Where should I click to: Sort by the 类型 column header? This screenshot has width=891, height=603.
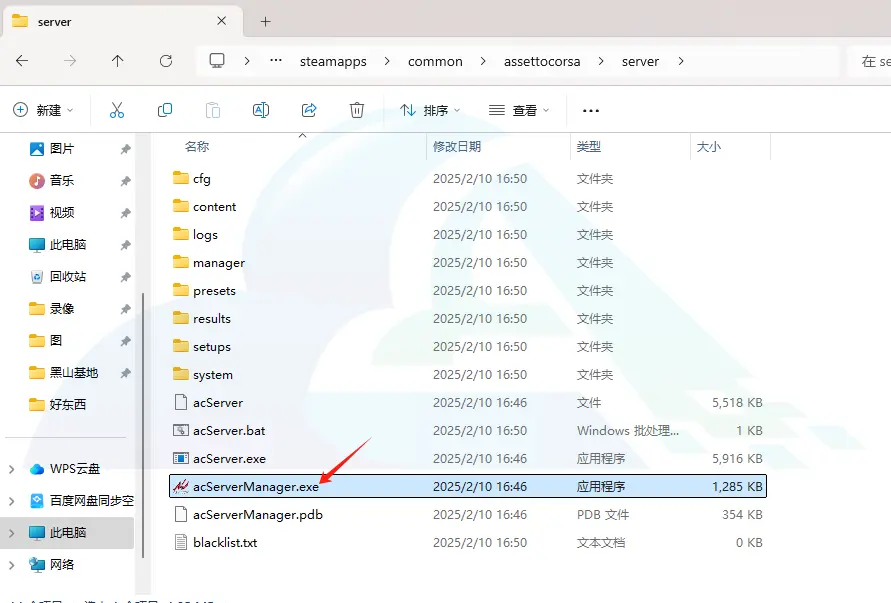(589, 147)
